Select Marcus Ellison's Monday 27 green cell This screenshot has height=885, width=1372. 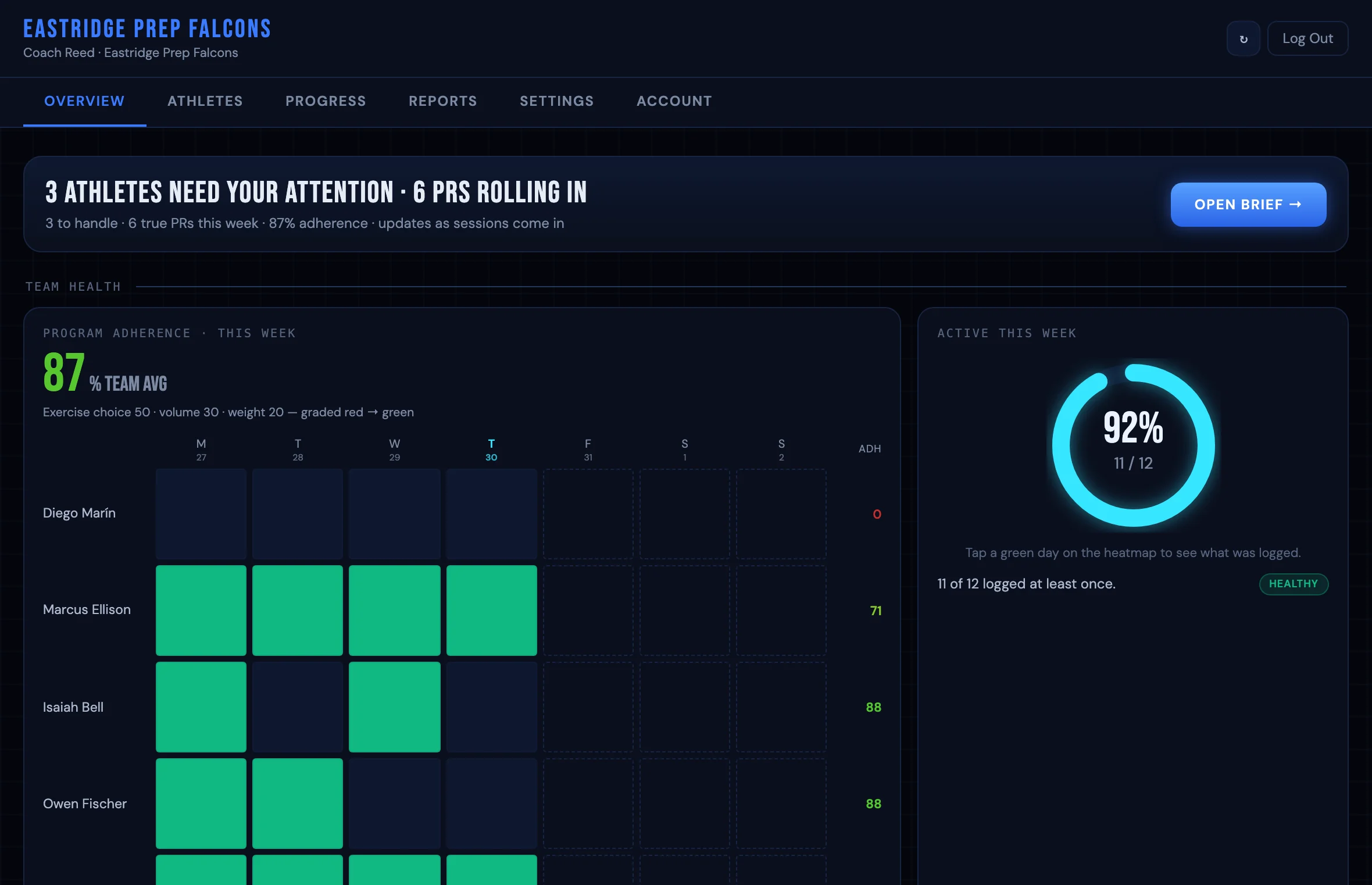point(201,610)
